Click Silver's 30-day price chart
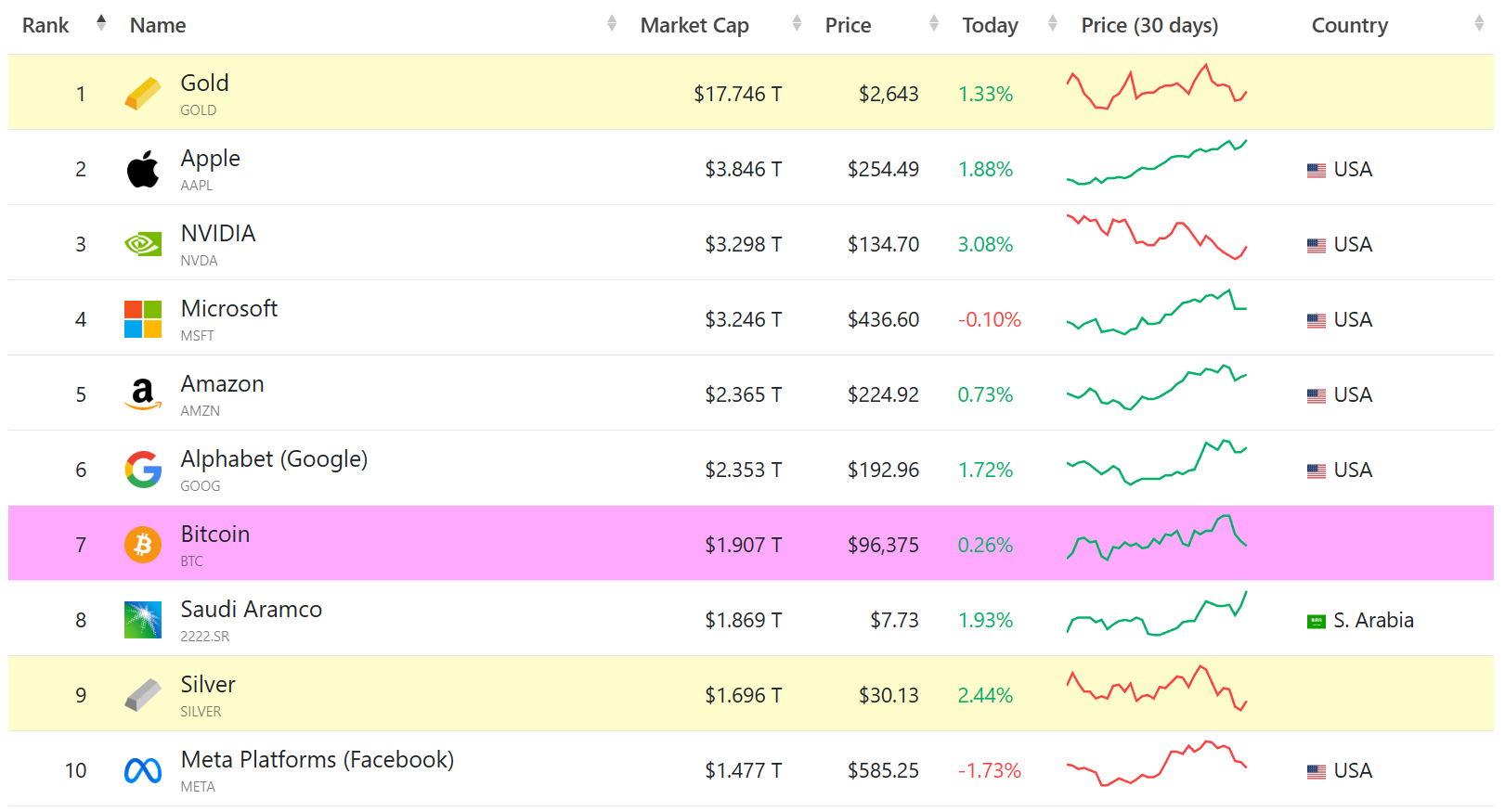The image size is (1505, 812). [1157, 689]
